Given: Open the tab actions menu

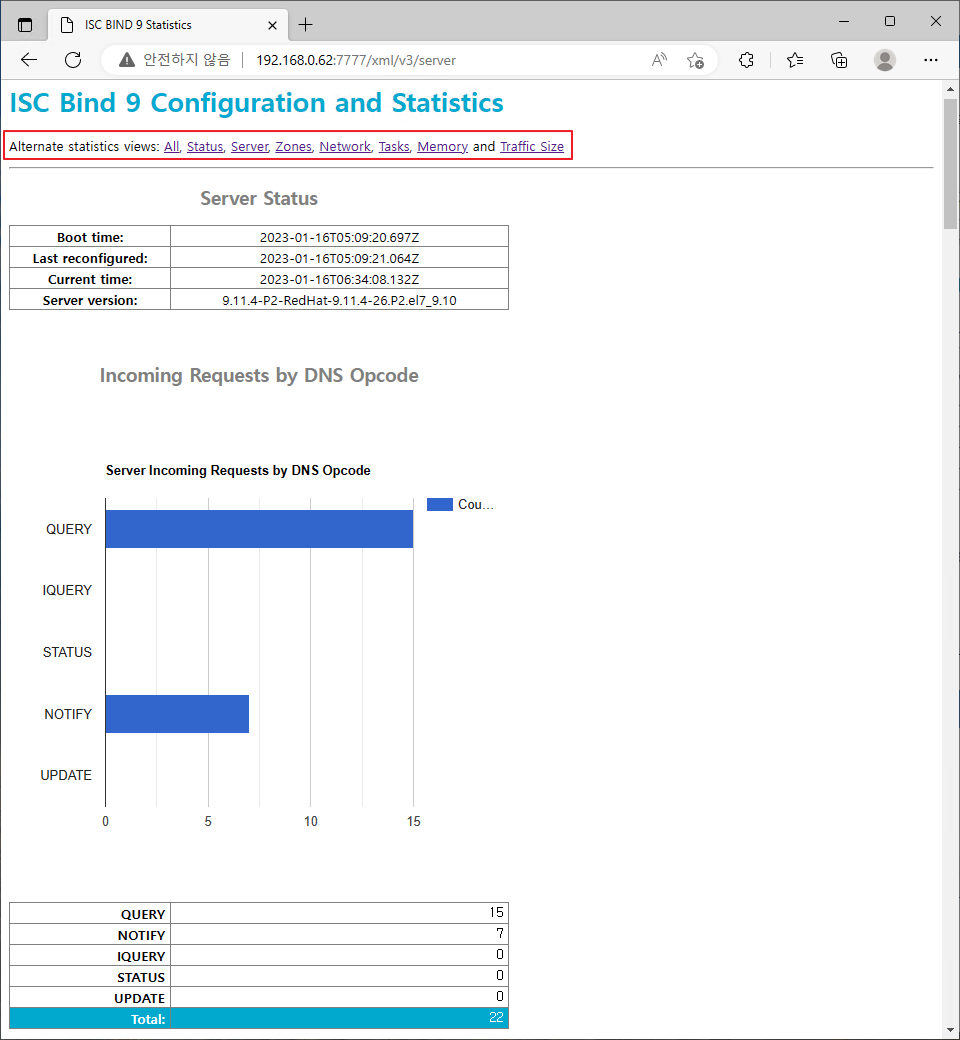Looking at the screenshot, I should point(25,24).
